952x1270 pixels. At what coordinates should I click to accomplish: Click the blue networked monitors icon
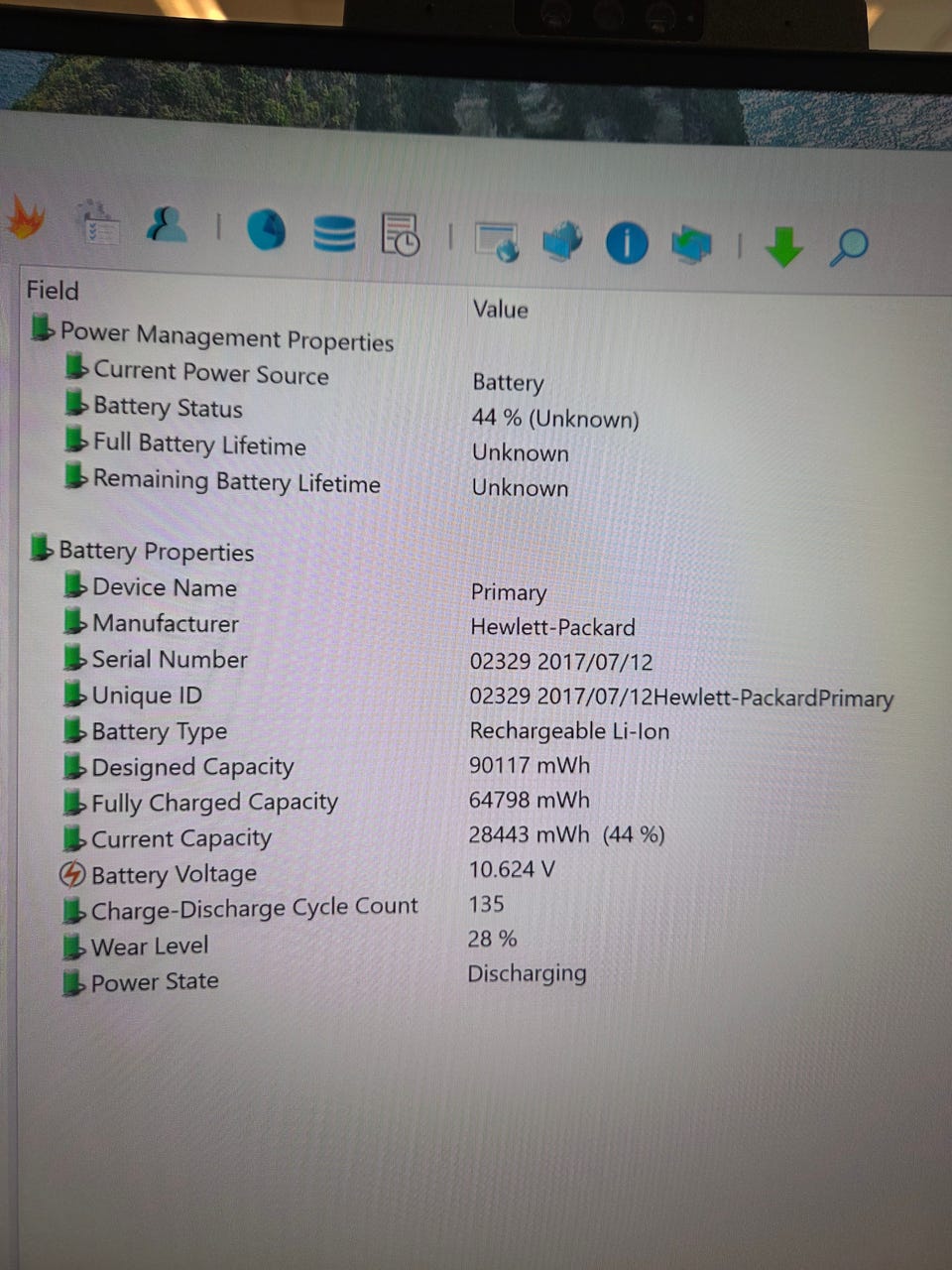click(562, 241)
